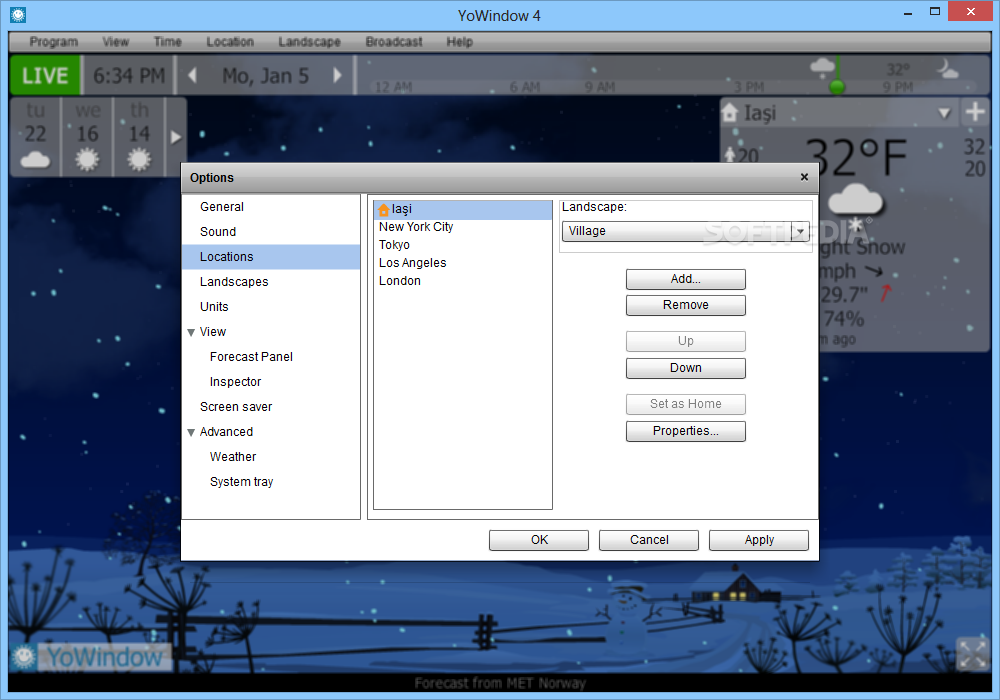This screenshot has height=700, width=1000.
Task: Open the Broadcast menu
Action: 394,41
